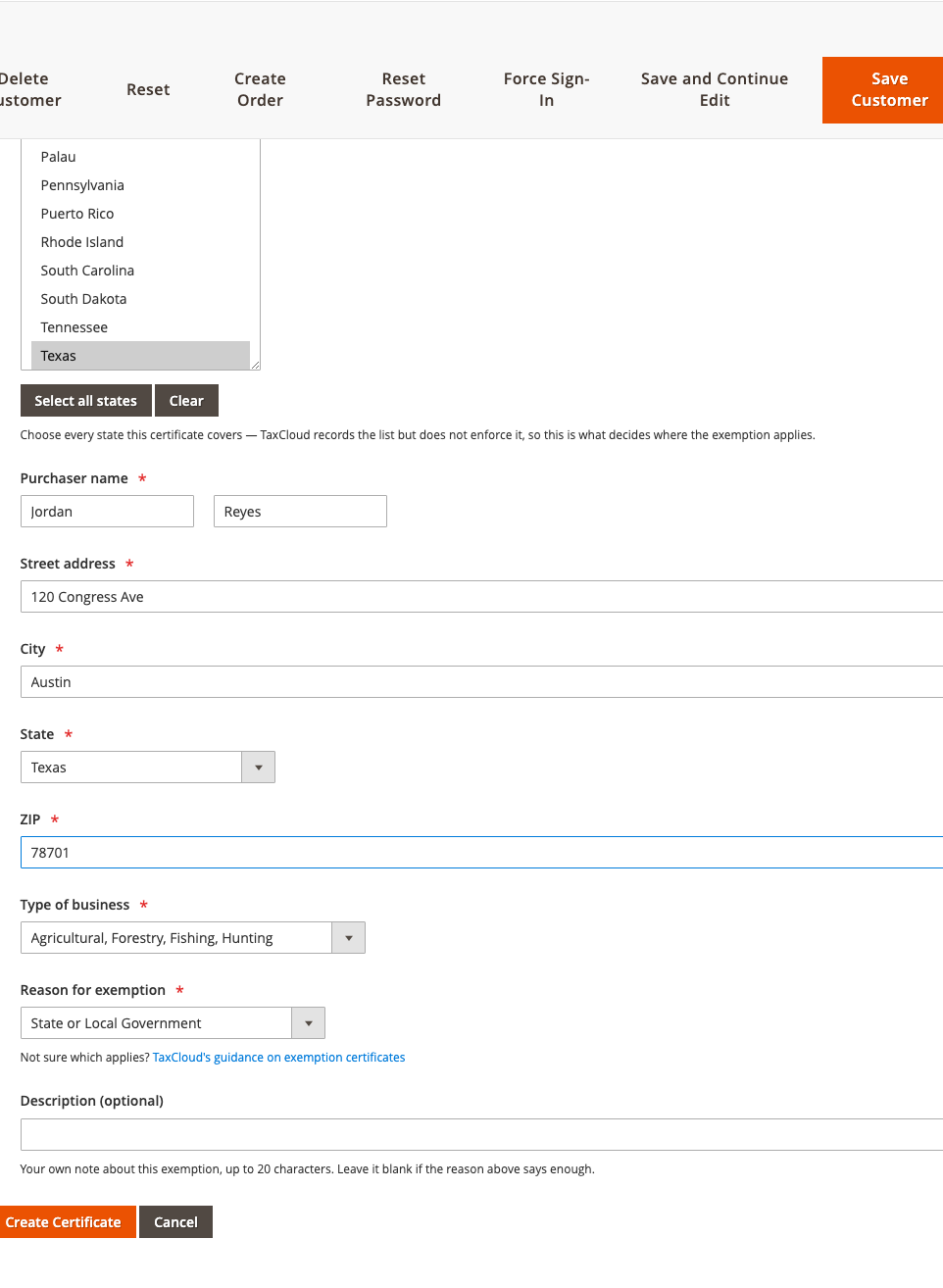943x1288 pixels.
Task: Select Tennessee in the states list
Action: 140,327
